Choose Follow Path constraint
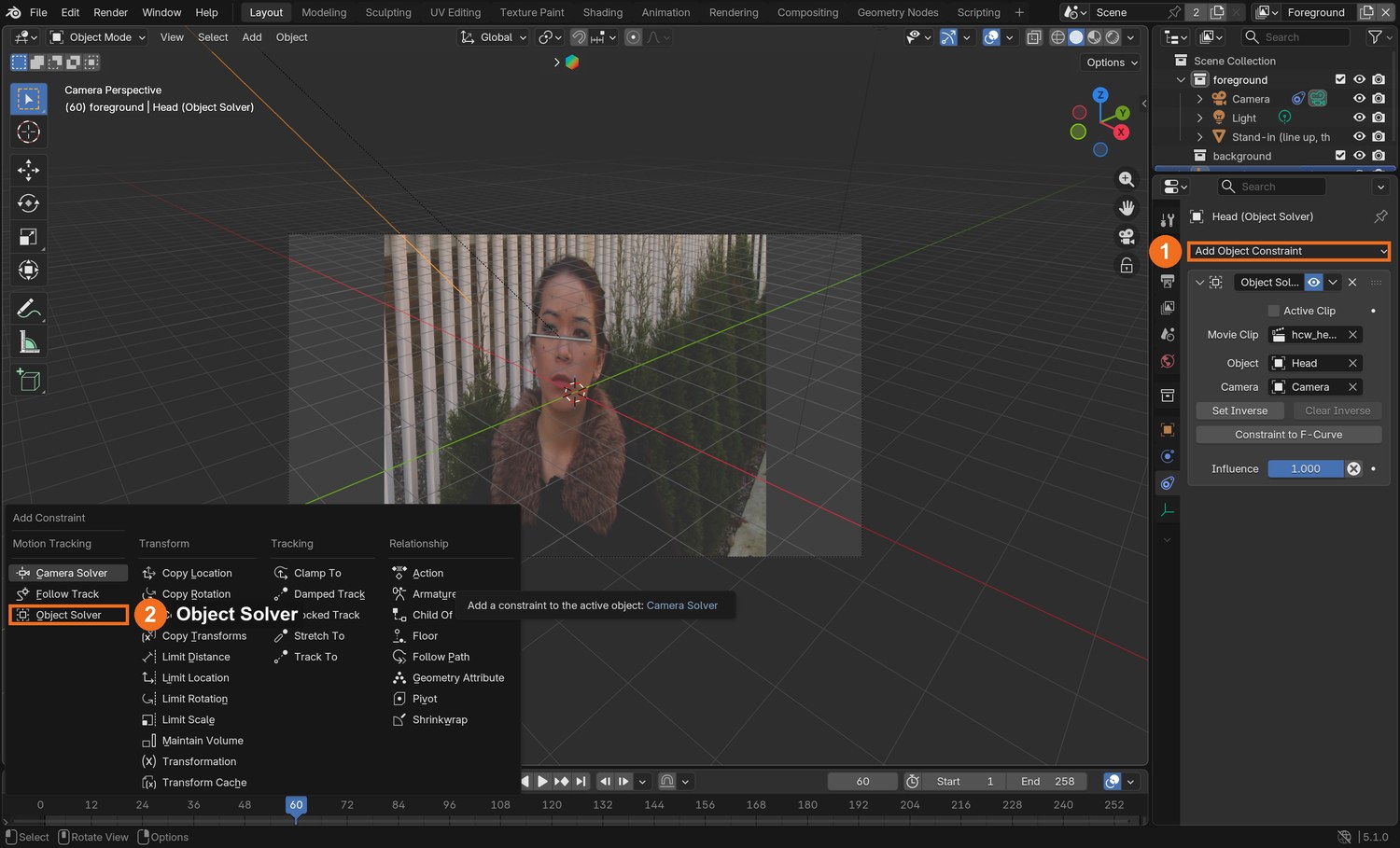Viewport: 1400px width, 848px height. coord(441,657)
